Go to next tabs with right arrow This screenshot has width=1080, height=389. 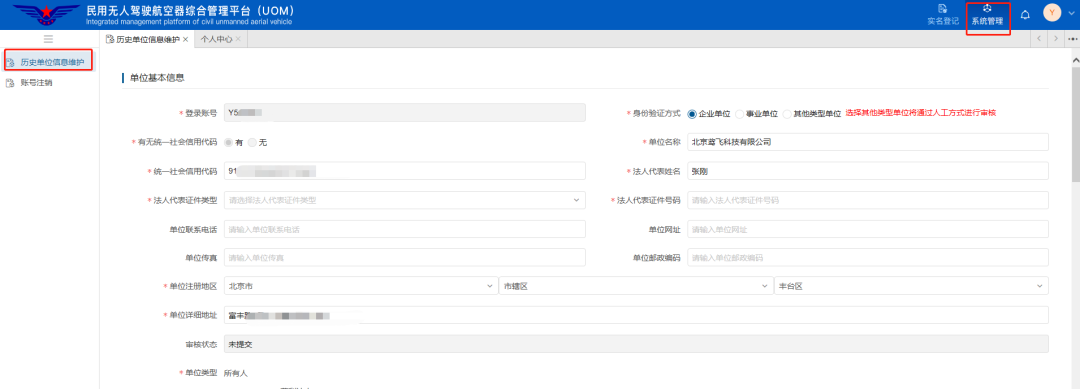coord(1056,39)
